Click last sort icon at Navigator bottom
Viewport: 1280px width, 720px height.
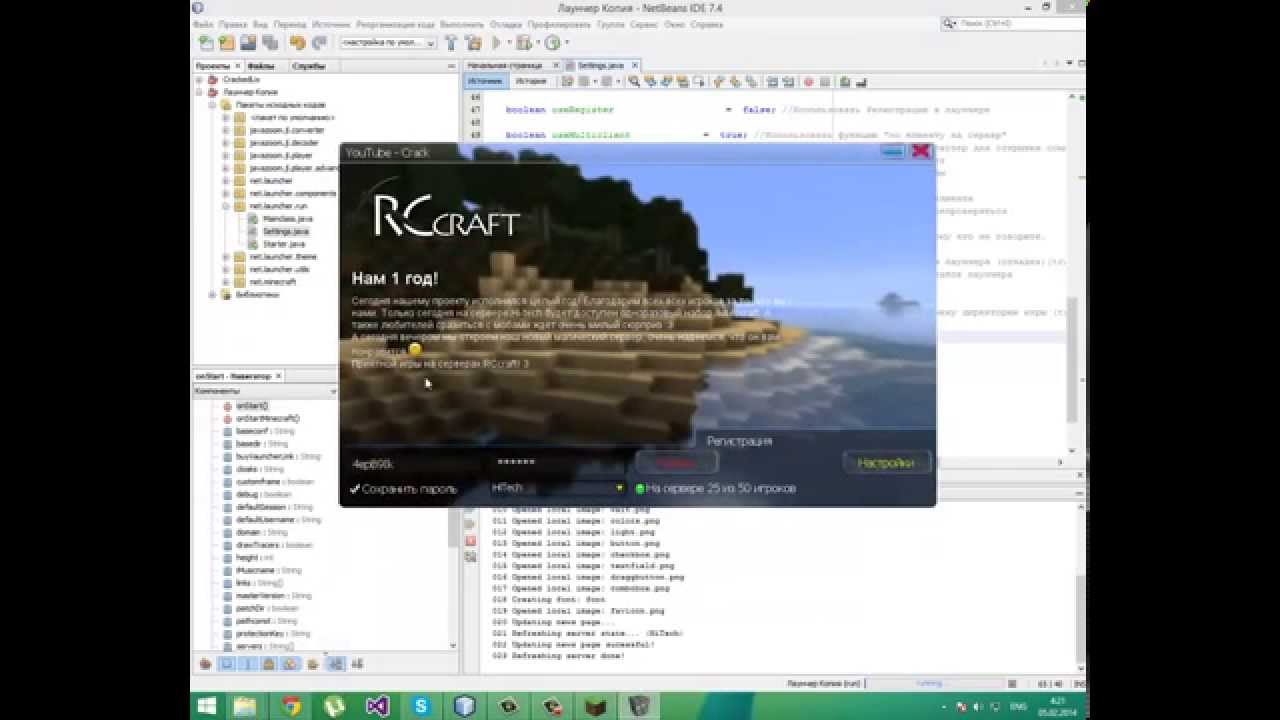point(357,663)
